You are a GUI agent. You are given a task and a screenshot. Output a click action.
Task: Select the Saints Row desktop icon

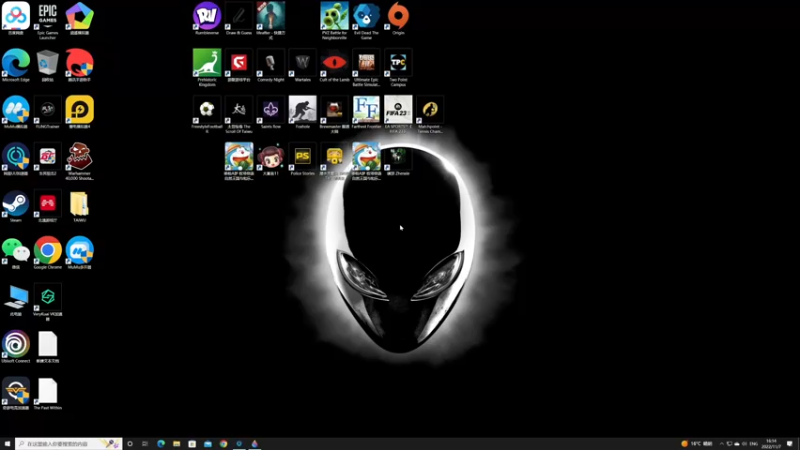click(x=270, y=112)
